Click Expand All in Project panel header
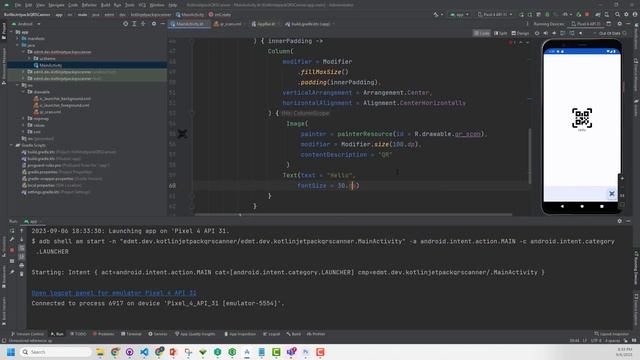 coord(134,24)
